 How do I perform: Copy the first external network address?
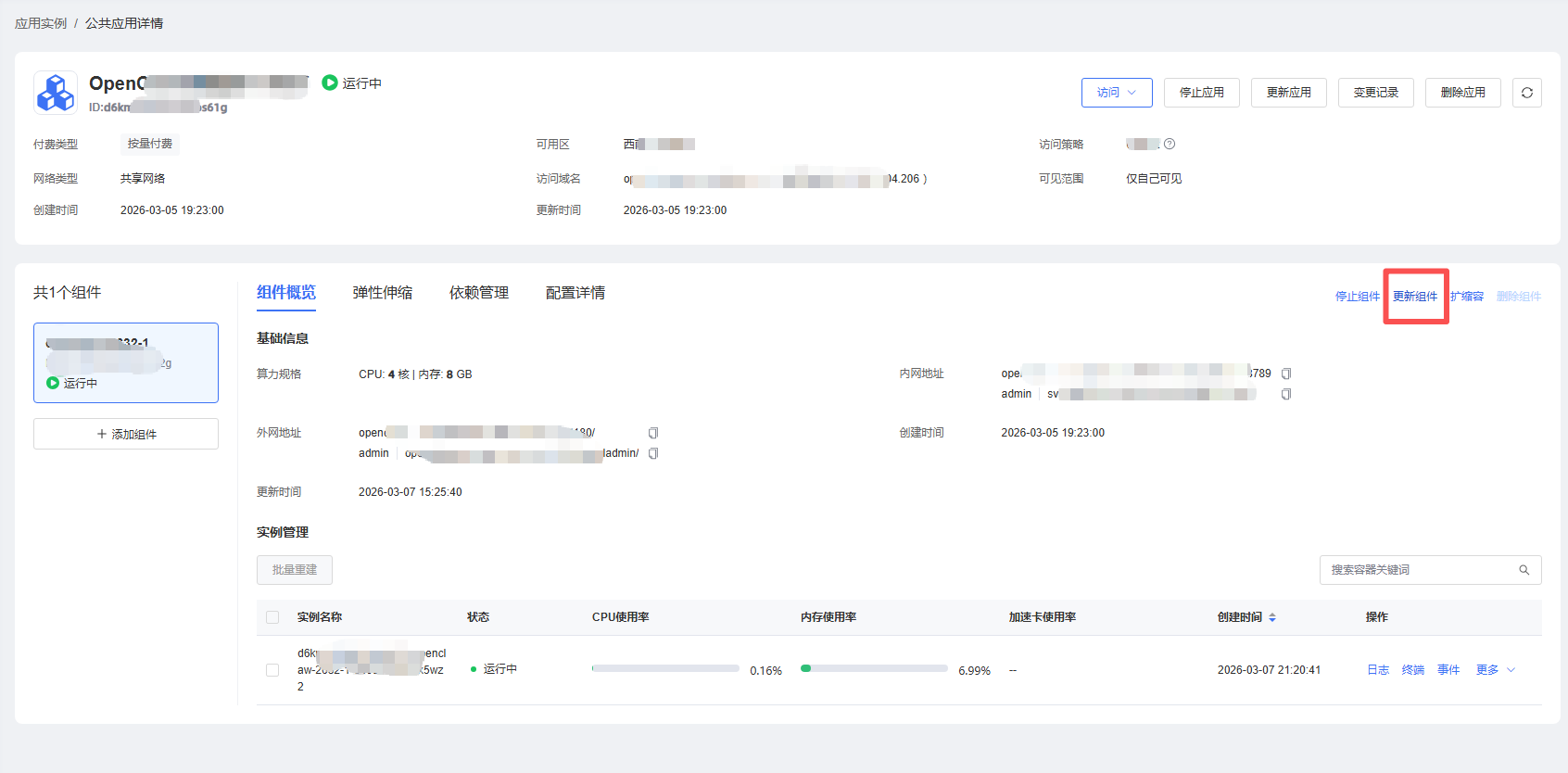pyautogui.click(x=652, y=433)
